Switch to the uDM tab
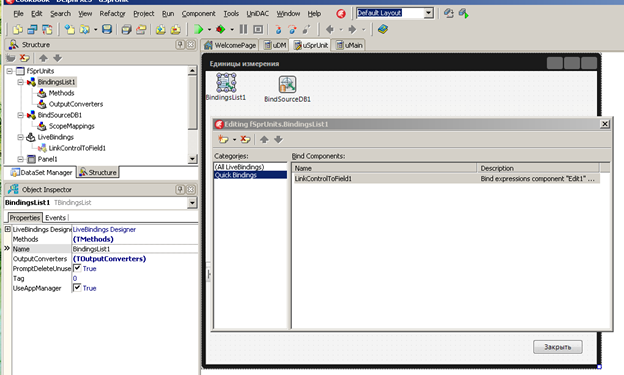Image resolution: width=624 pixels, height=375 pixels. coord(275,45)
